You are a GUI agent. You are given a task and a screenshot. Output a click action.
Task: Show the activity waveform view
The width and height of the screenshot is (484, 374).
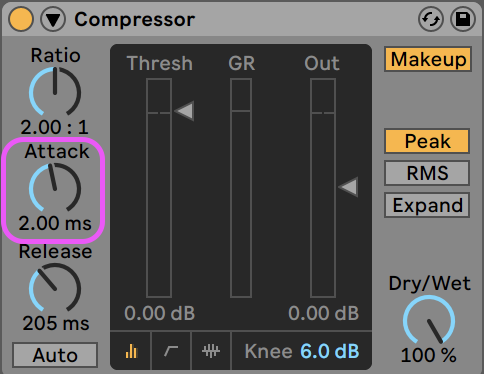(x=211, y=351)
